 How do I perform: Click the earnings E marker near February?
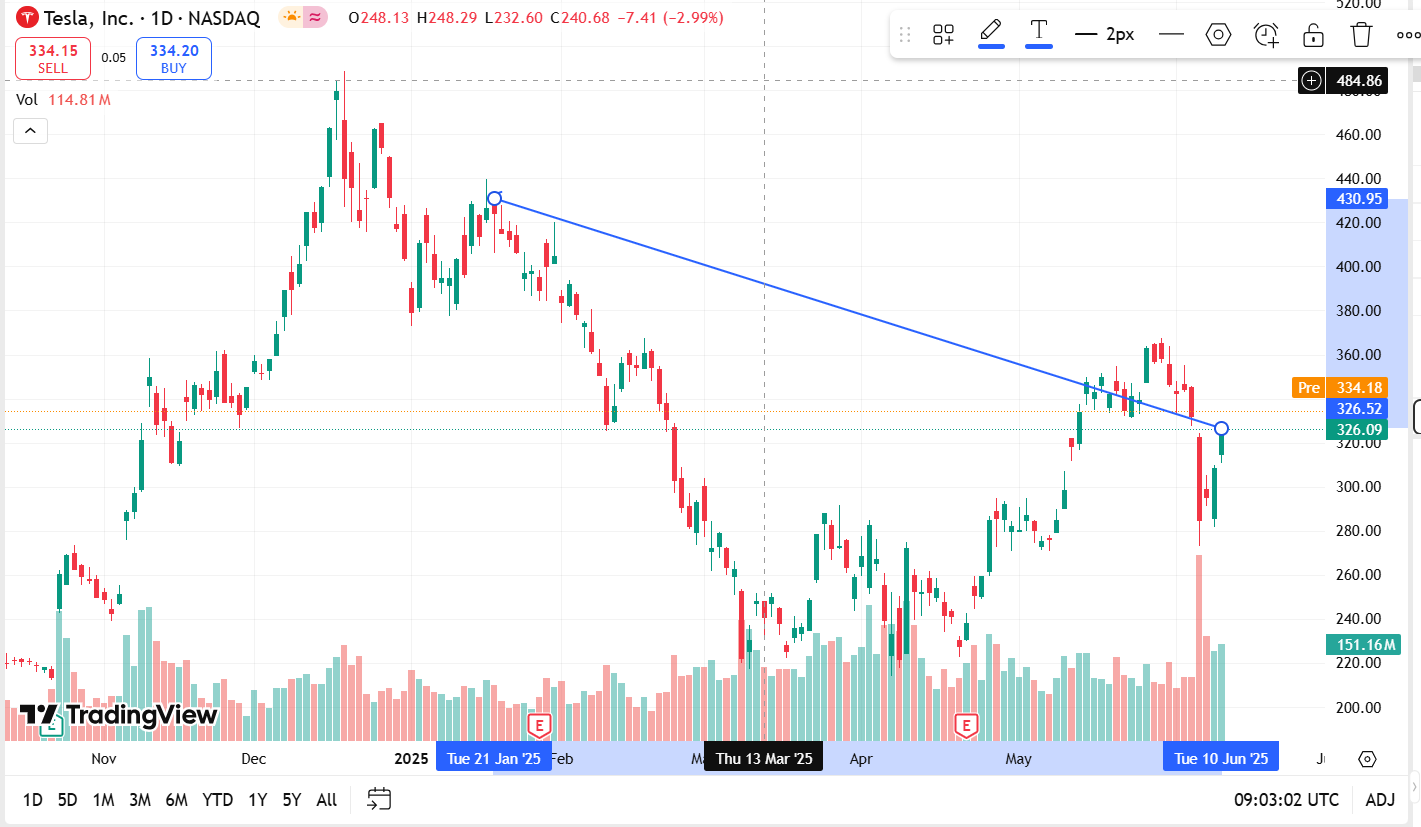(x=540, y=724)
